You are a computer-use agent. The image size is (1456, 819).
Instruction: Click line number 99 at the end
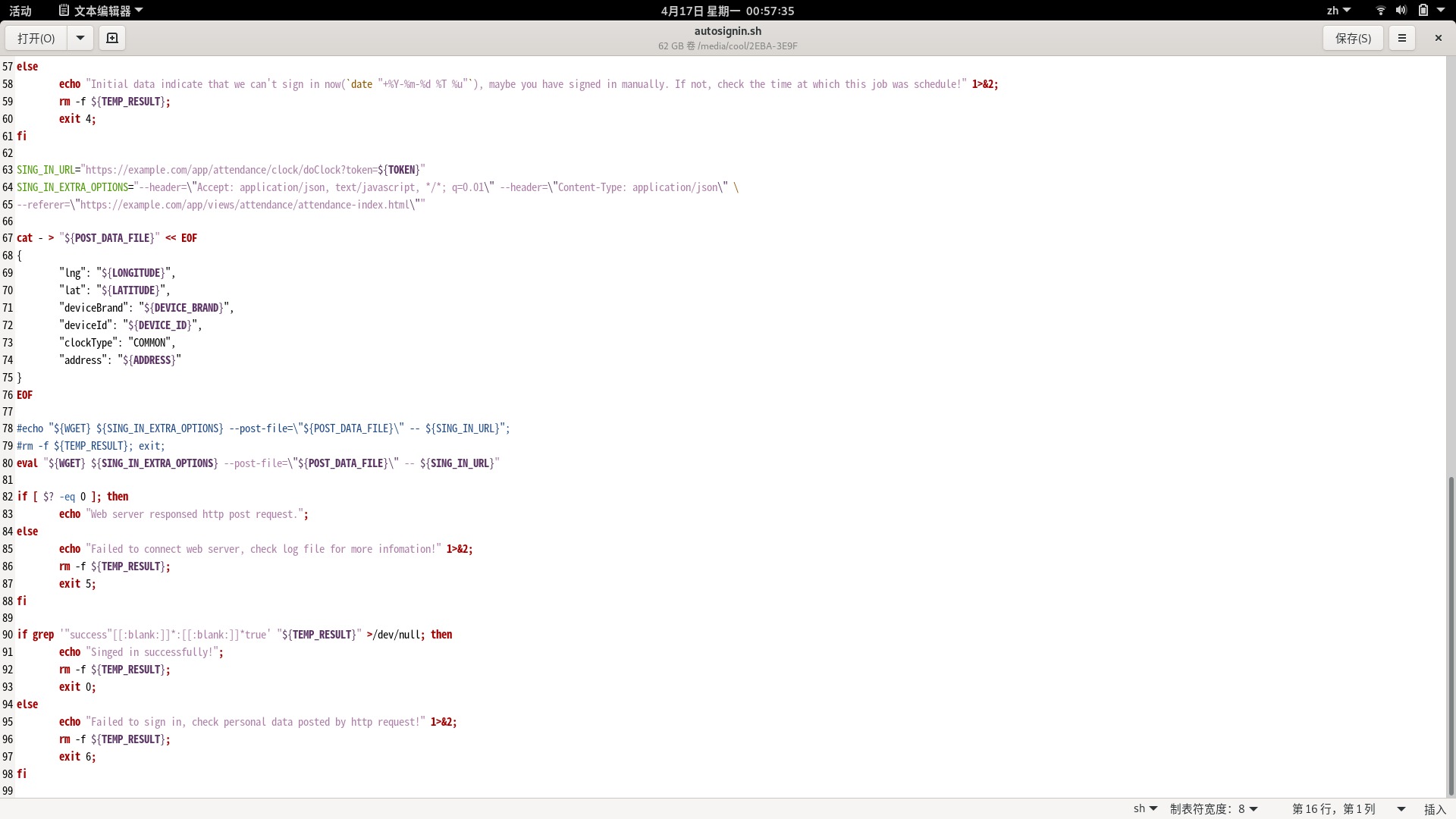(8, 791)
